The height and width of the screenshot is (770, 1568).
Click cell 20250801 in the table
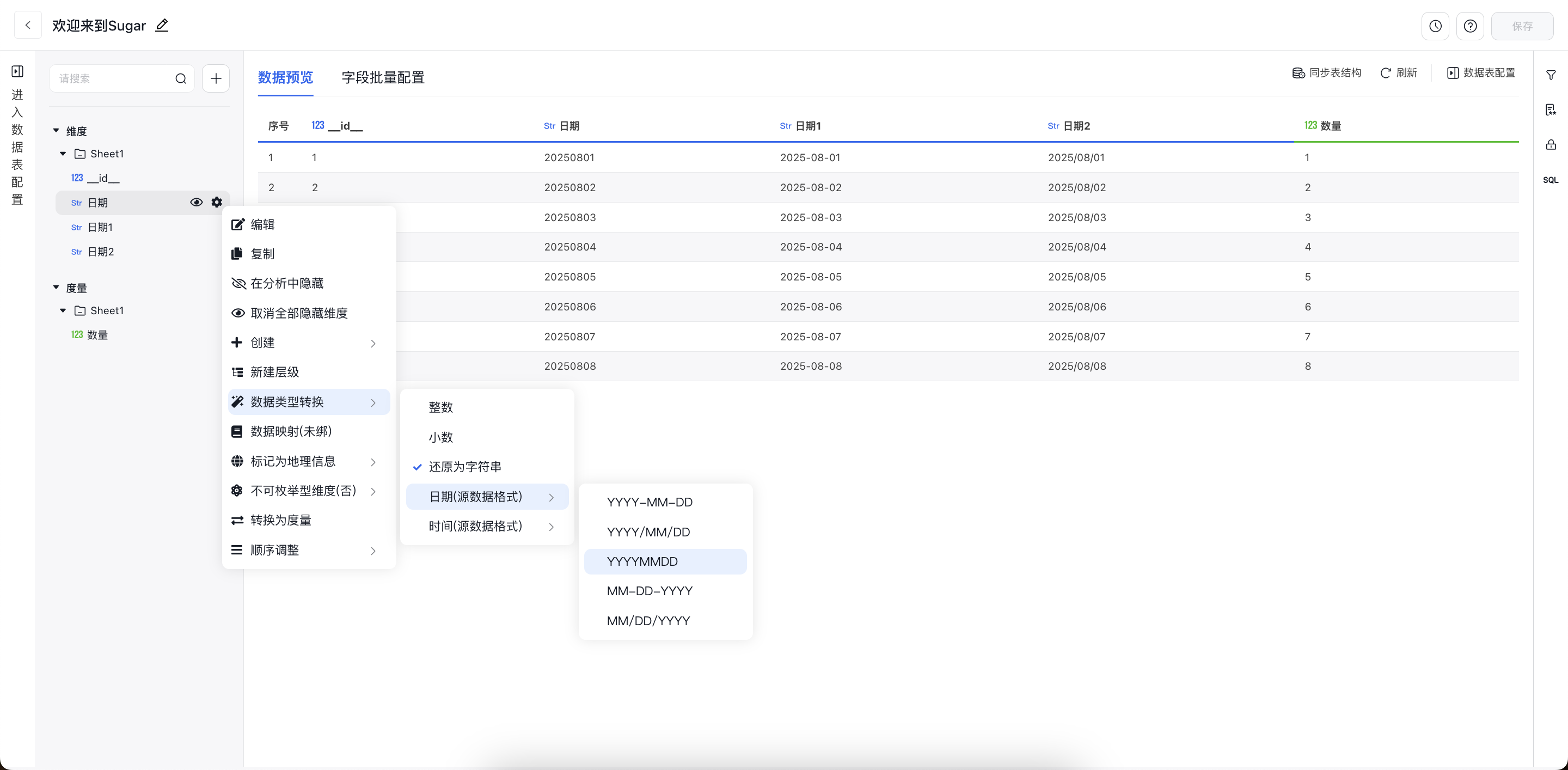569,158
